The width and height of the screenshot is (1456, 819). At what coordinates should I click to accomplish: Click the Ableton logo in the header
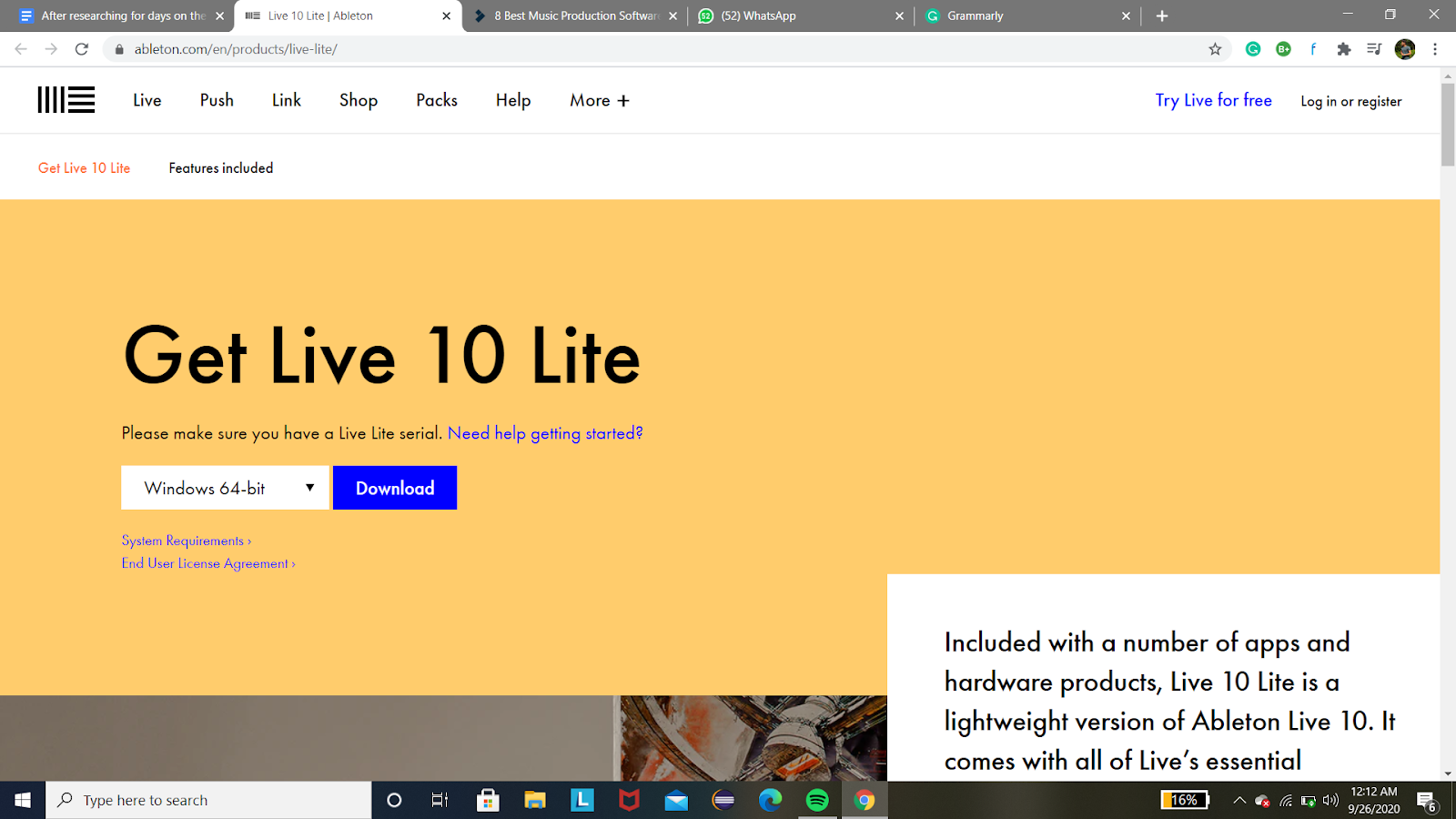click(66, 100)
